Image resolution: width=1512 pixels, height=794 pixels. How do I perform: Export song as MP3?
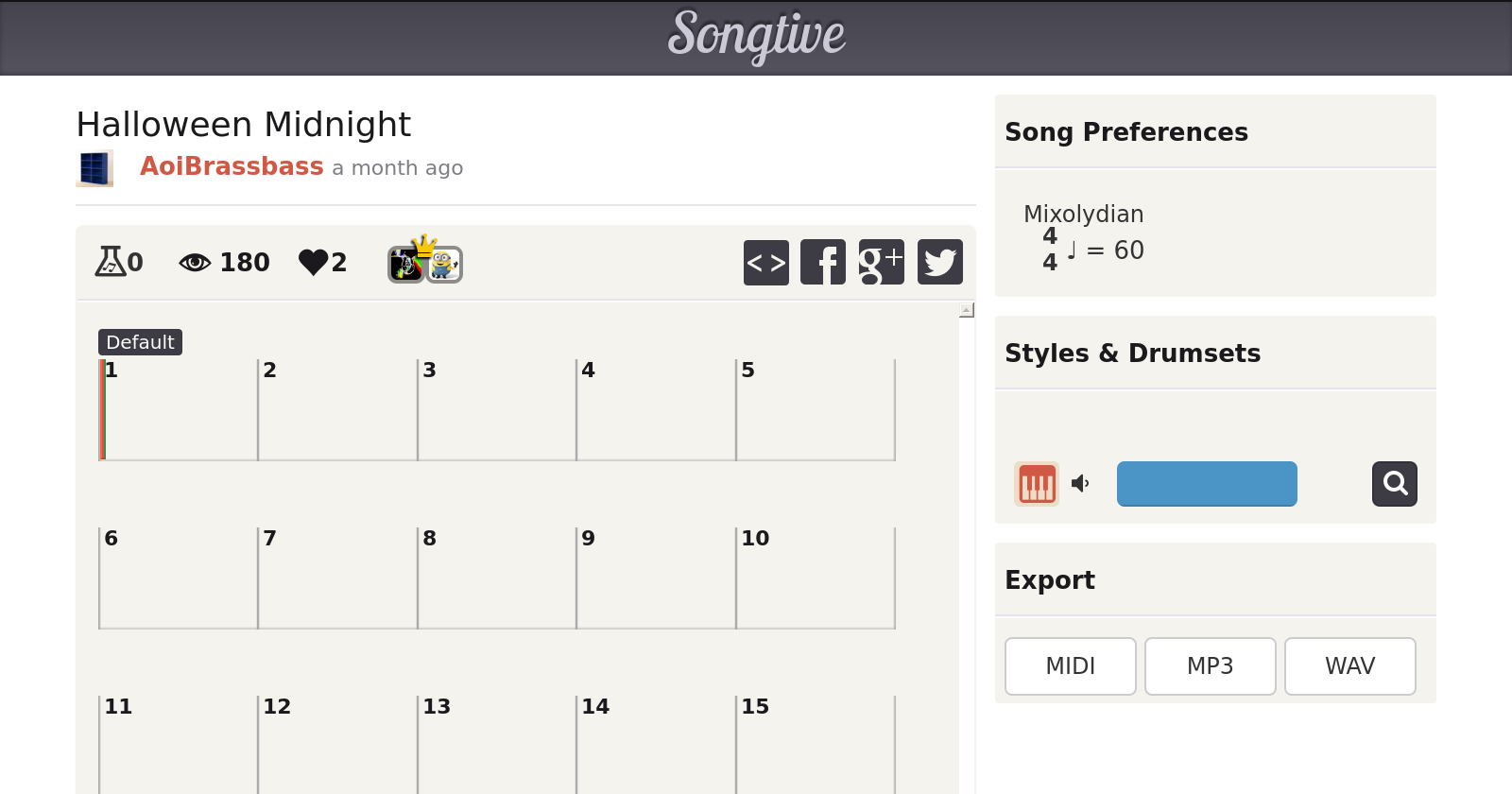point(1210,666)
